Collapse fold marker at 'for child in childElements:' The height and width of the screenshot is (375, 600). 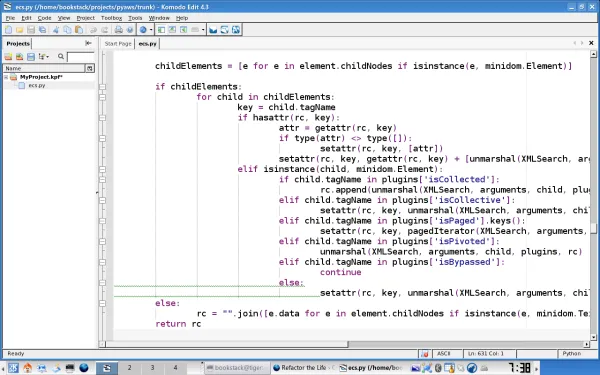[102, 97]
